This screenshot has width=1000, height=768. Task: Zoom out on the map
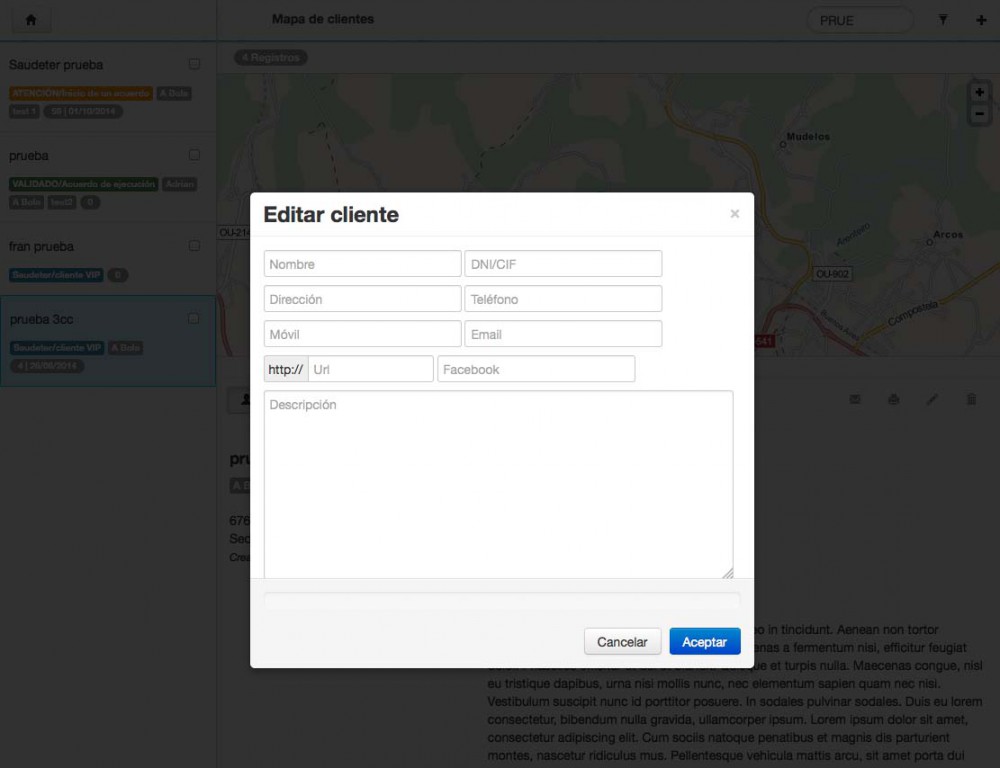(979, 113)
